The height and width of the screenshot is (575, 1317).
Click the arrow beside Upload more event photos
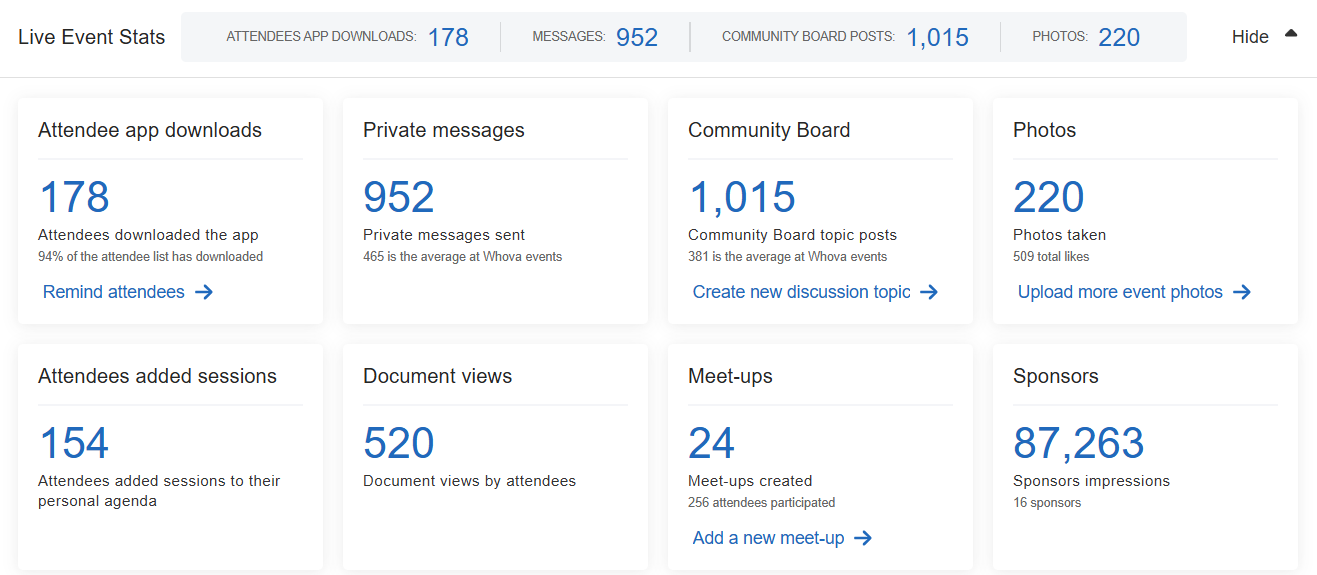pos(1242,292)
